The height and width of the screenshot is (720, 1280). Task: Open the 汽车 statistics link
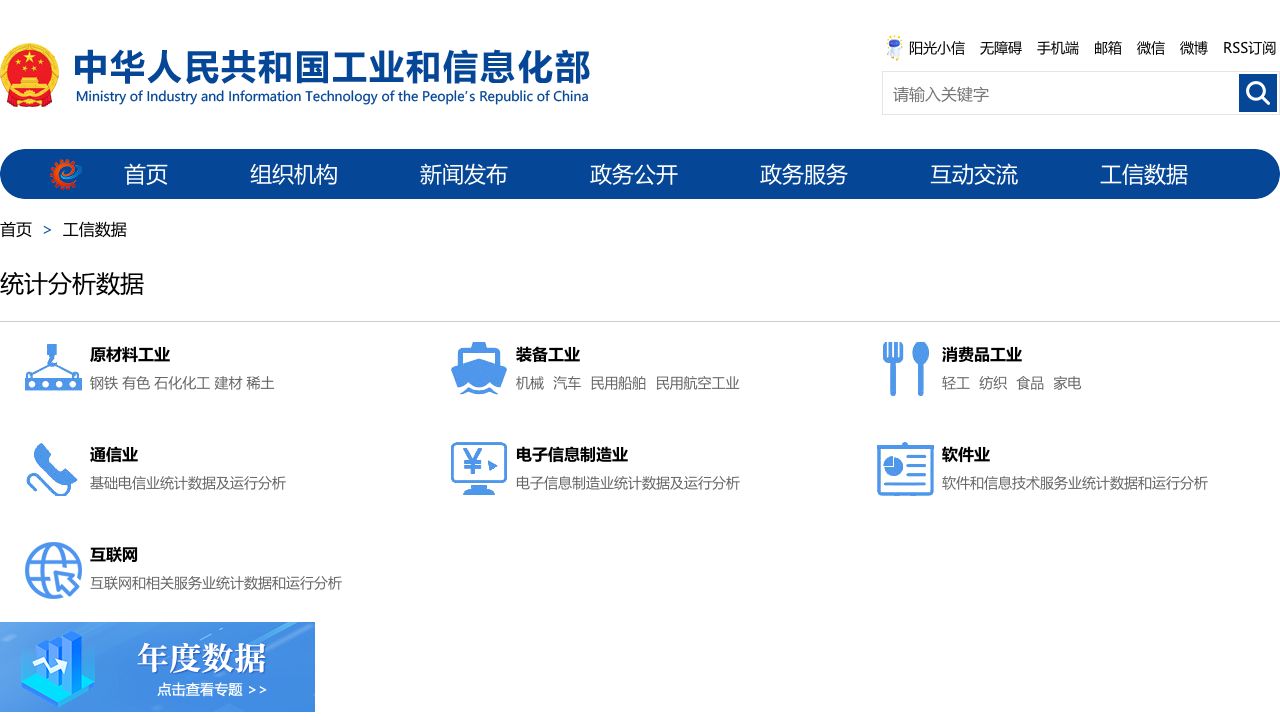point(567,383)
